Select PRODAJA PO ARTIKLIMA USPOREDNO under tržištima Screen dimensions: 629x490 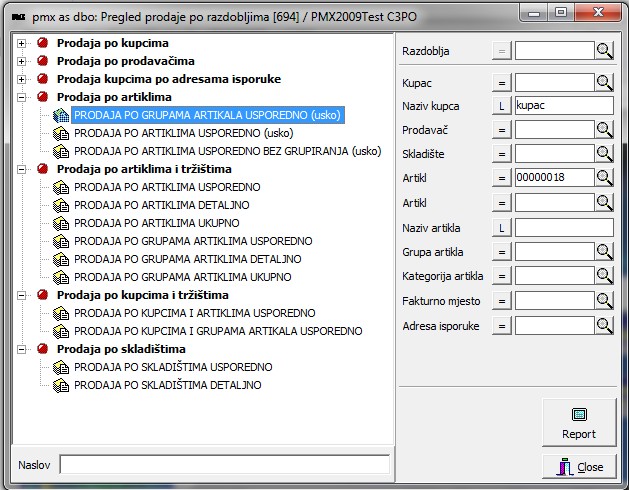167,187
